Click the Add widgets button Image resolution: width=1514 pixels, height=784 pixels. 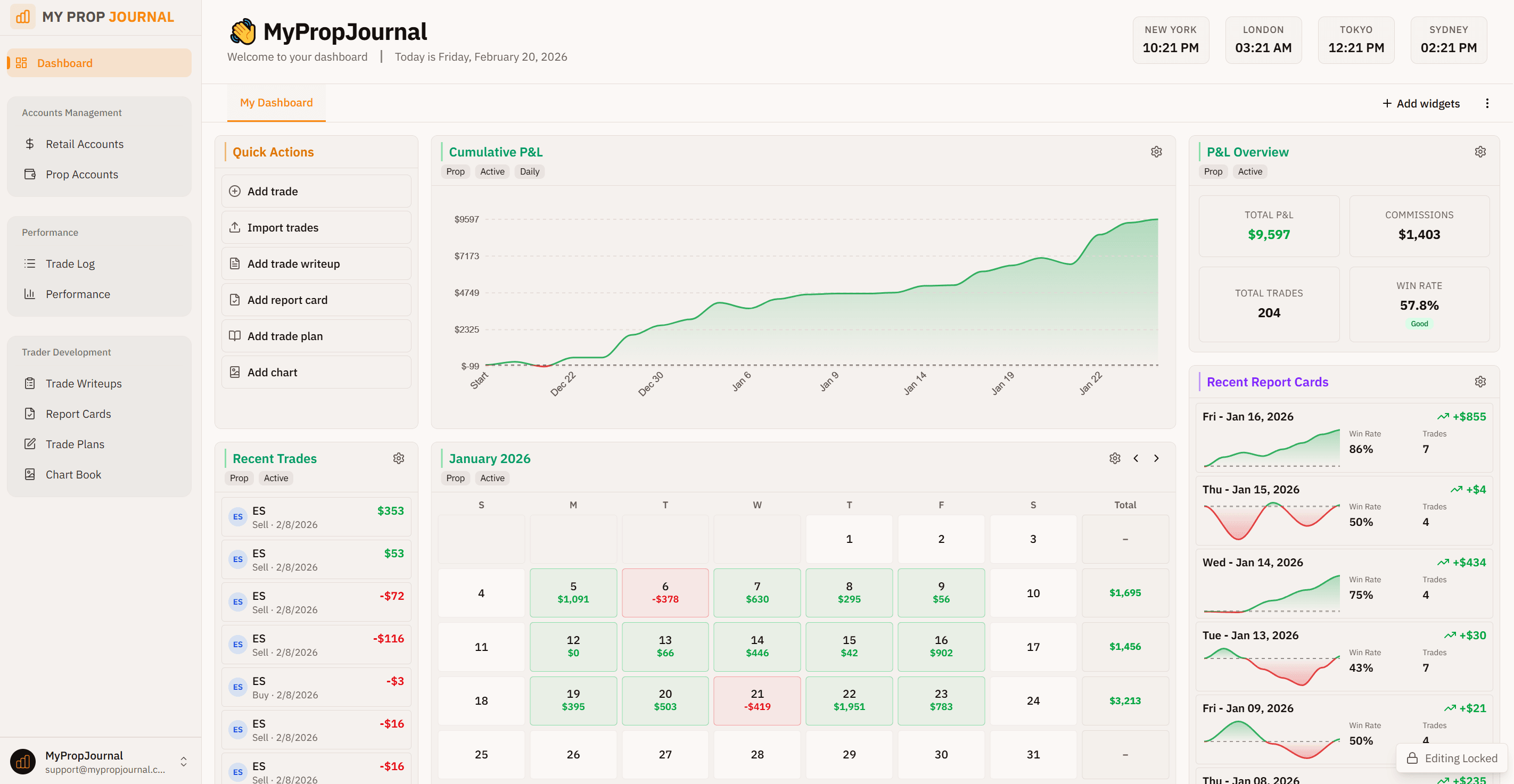point(1421,103)
